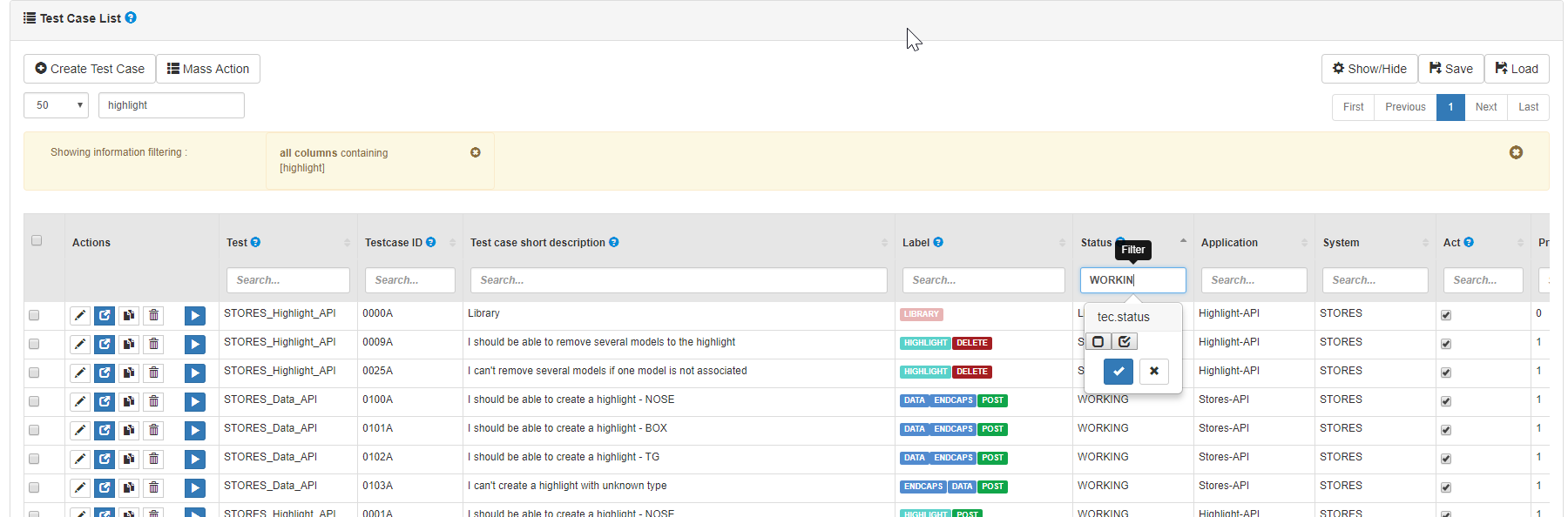Select row checkbox for testcase 0000A
The image size is (1568, 517).
point(34,315)
